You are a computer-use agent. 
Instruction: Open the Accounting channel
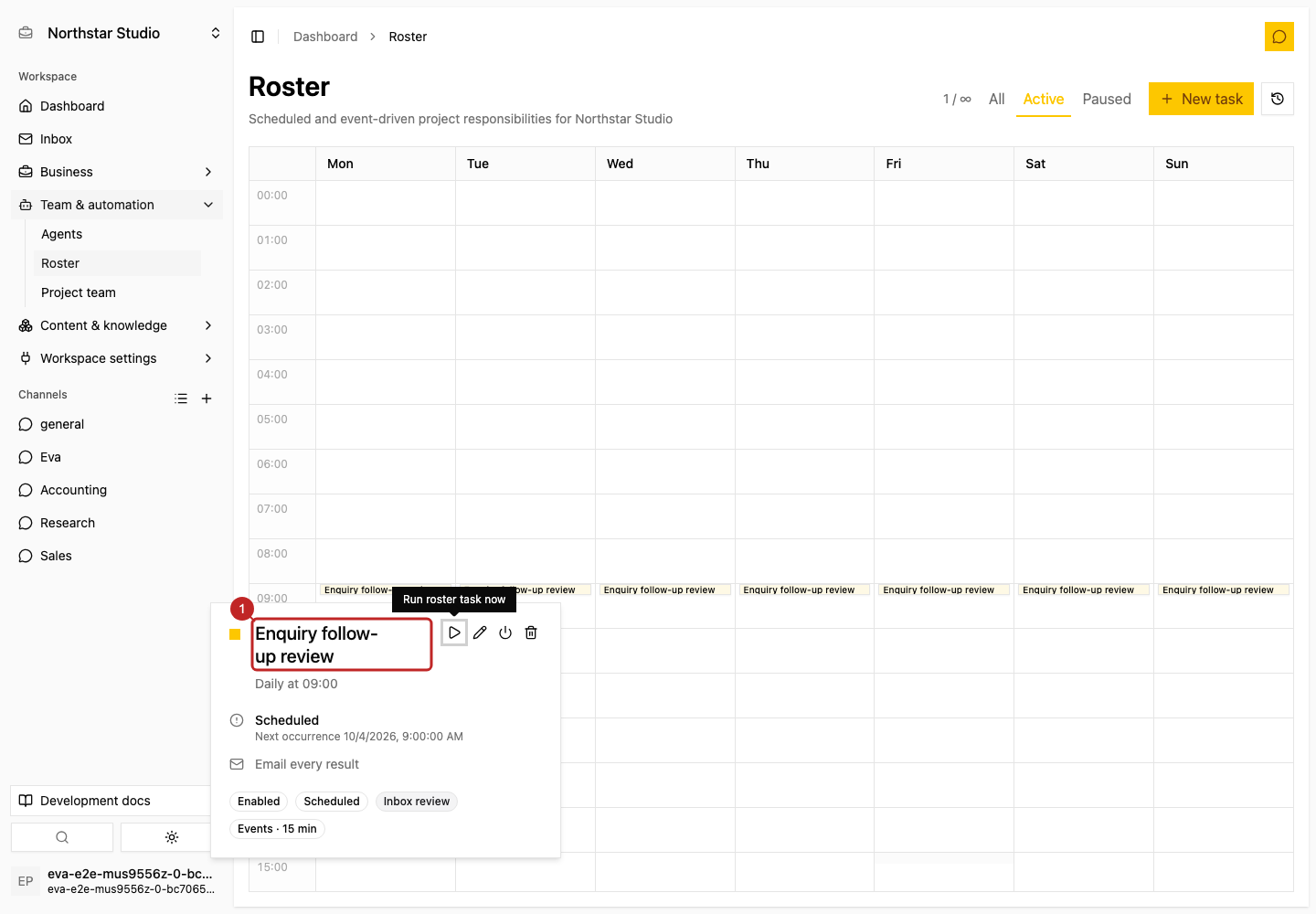[117, 490]
